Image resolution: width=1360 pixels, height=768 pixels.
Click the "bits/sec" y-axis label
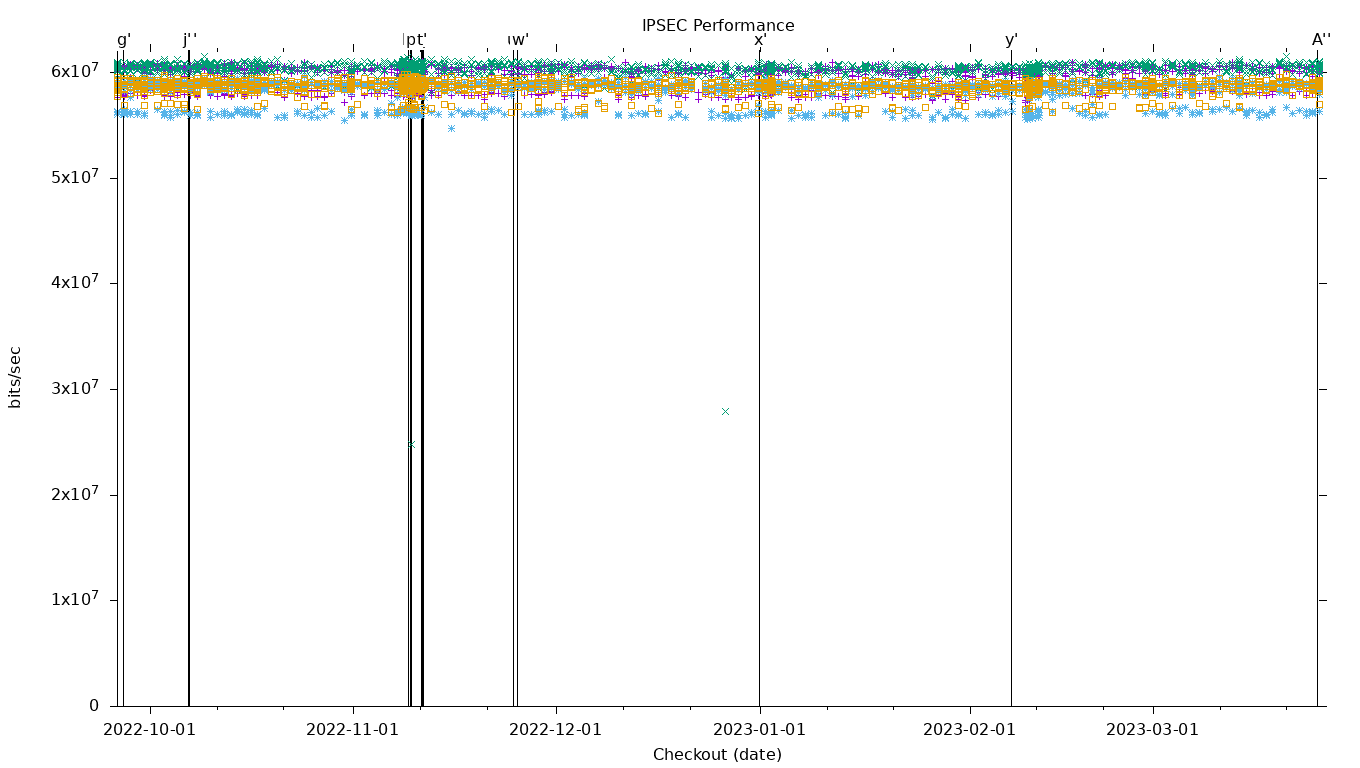click(15, 377)
